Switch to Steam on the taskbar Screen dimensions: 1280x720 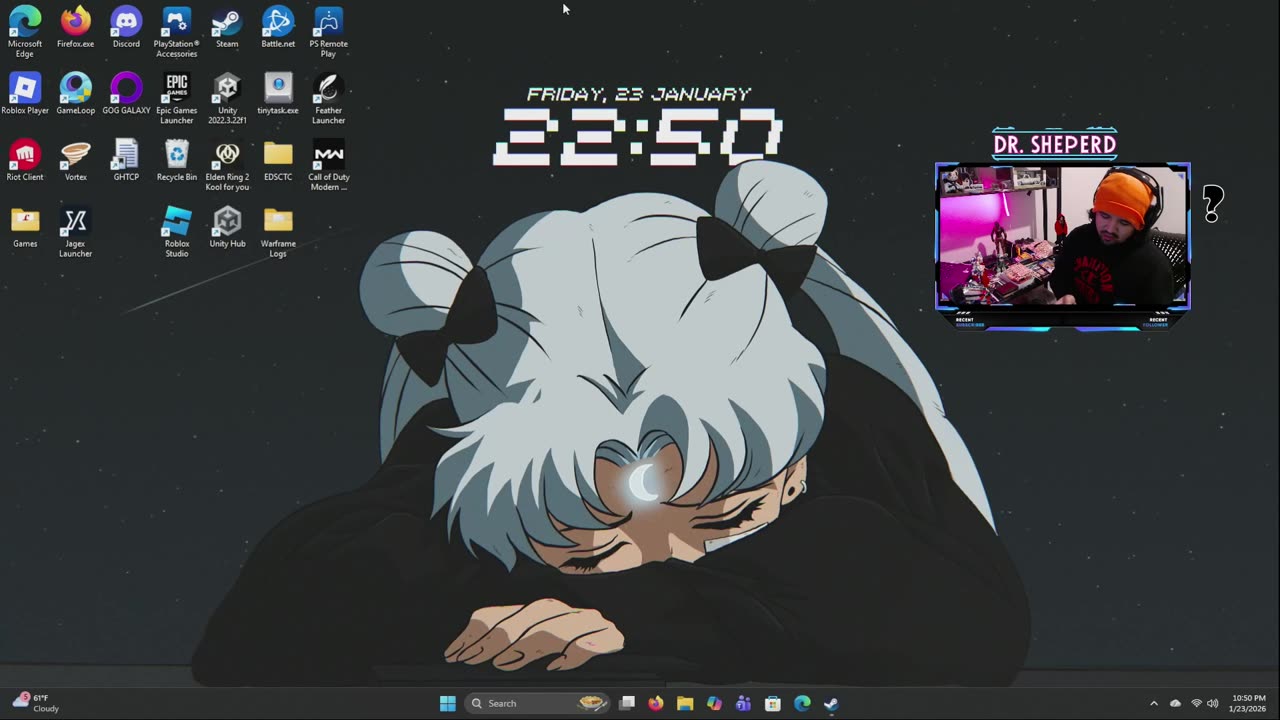pos(831,703)
